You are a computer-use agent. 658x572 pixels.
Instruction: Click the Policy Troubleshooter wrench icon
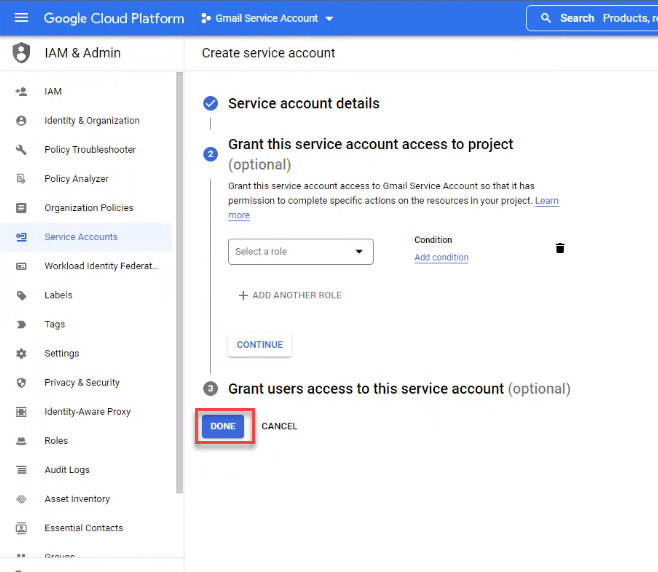[21, 150]
